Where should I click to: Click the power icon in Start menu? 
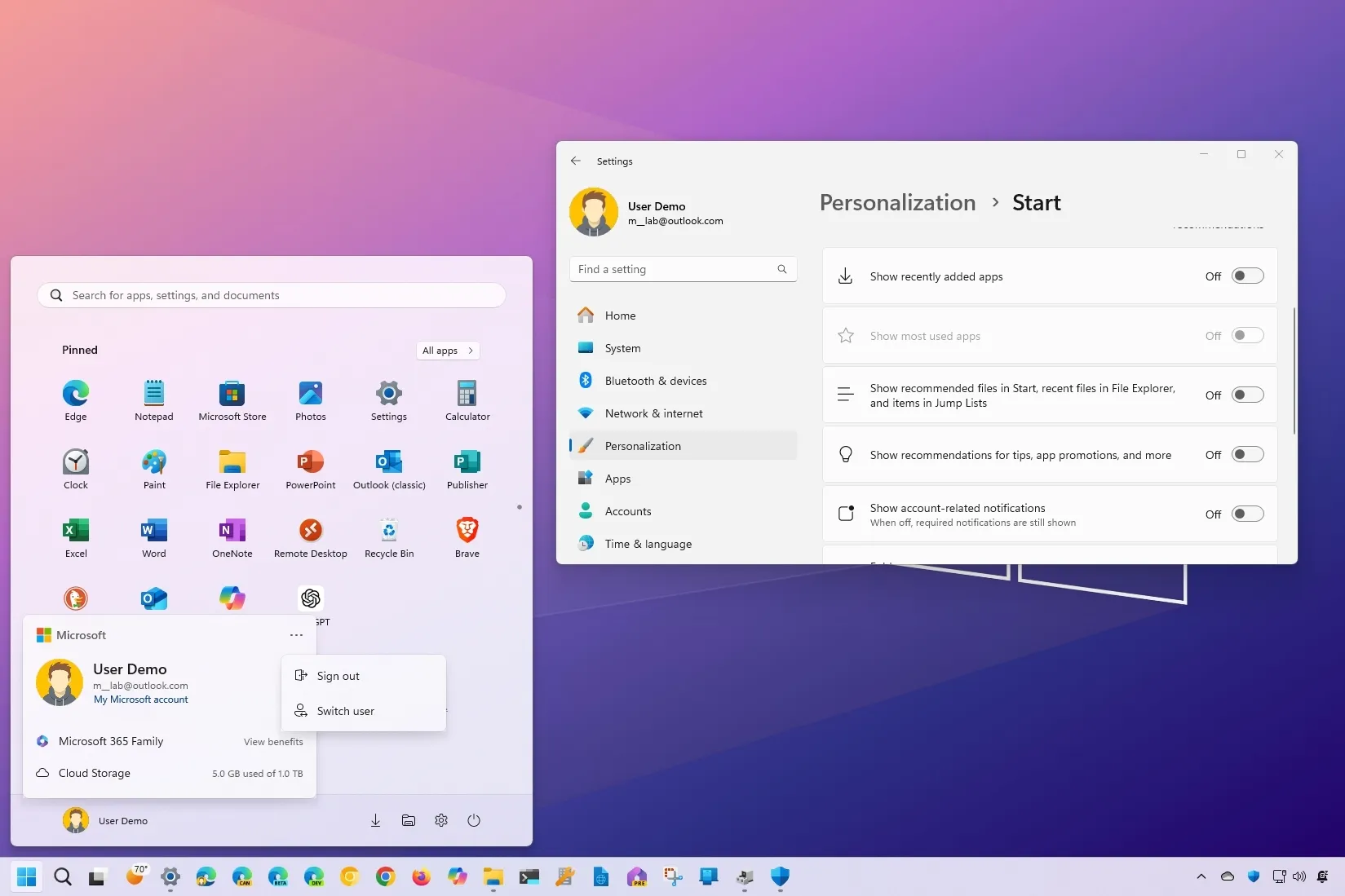tap(474, 820)
